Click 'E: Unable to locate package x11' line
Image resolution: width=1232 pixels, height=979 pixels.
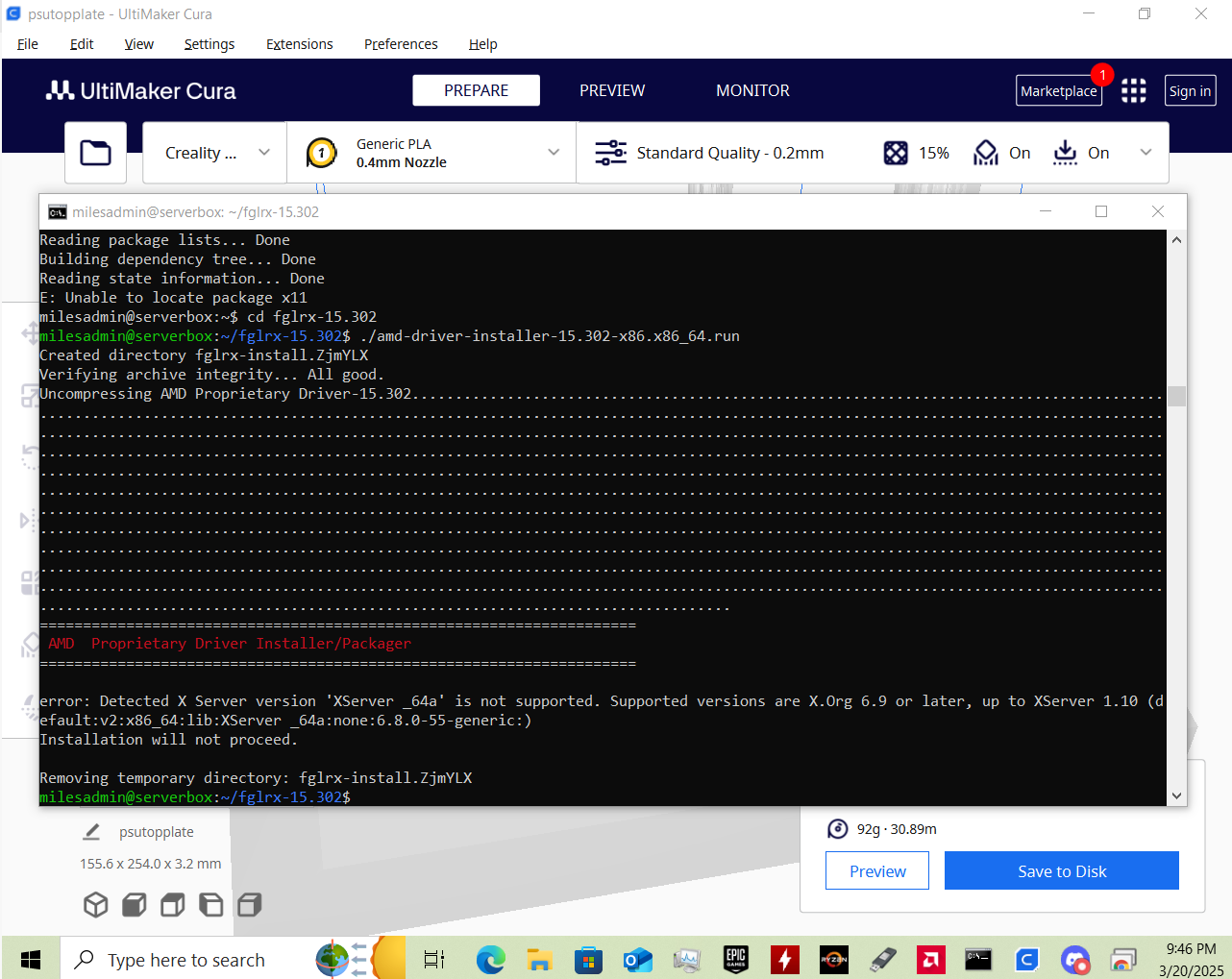(174, 298)
